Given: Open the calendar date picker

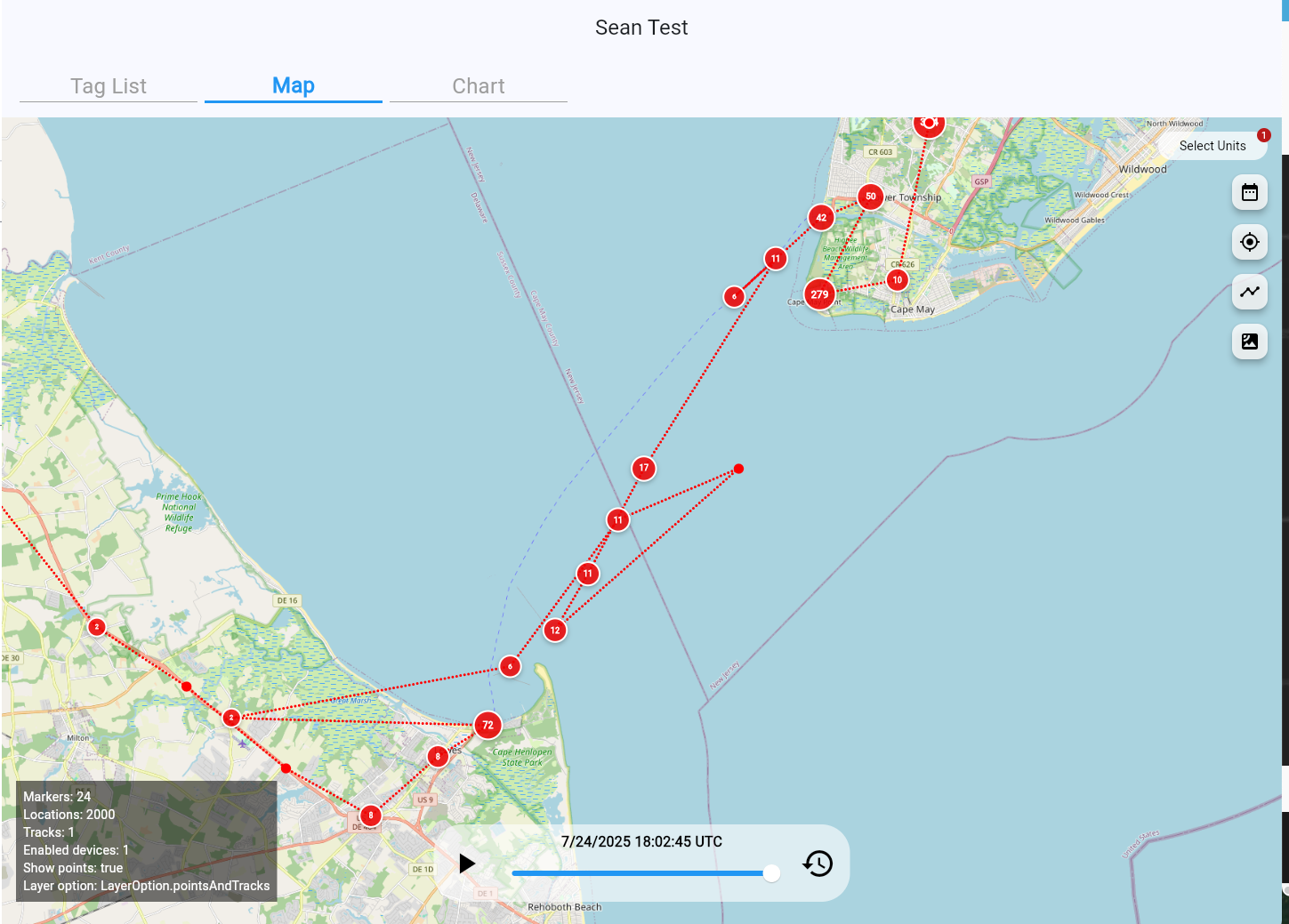Looking at the screenshot, I should [1249, 193].
